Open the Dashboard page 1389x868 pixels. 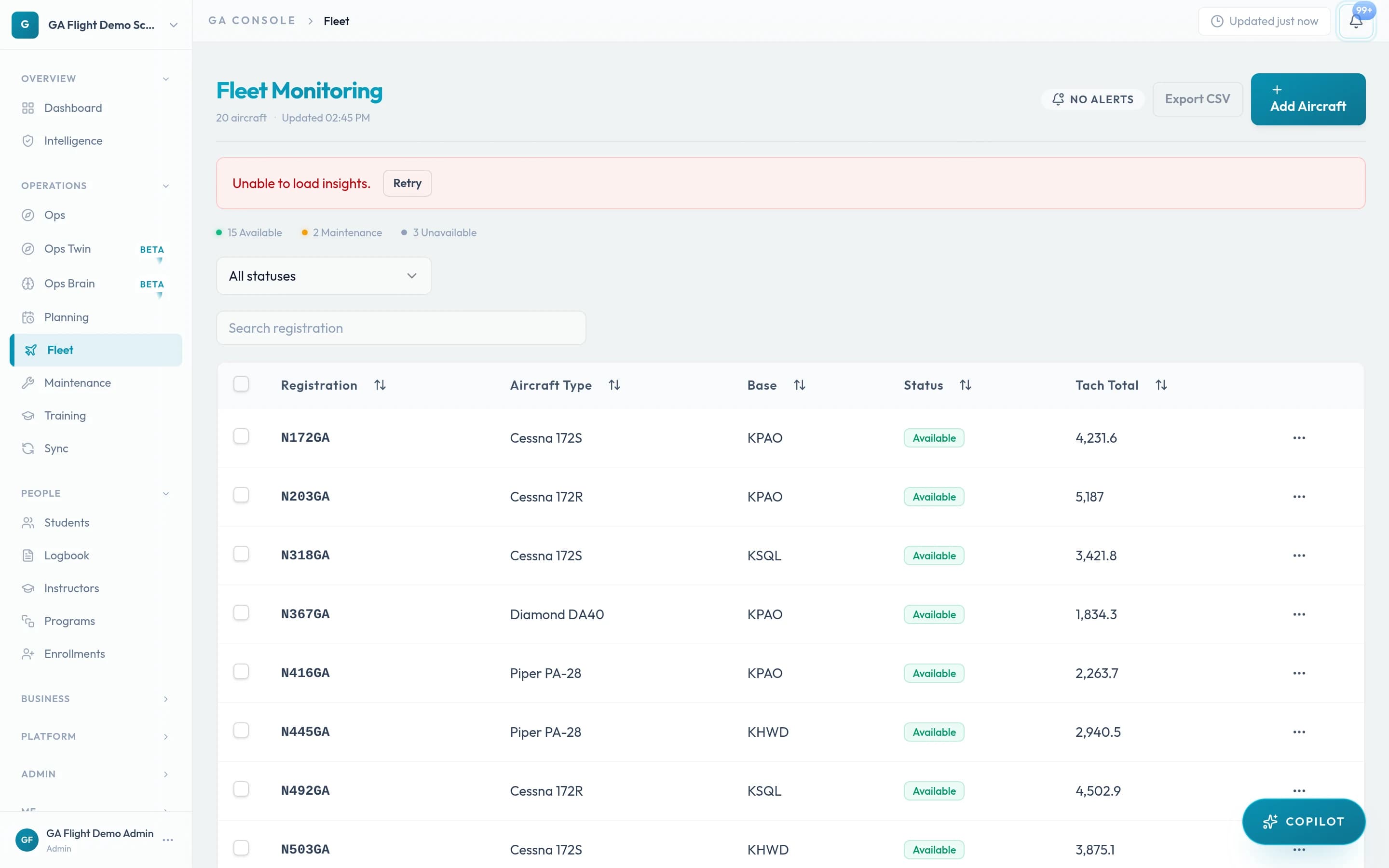[x=73, y=108]
